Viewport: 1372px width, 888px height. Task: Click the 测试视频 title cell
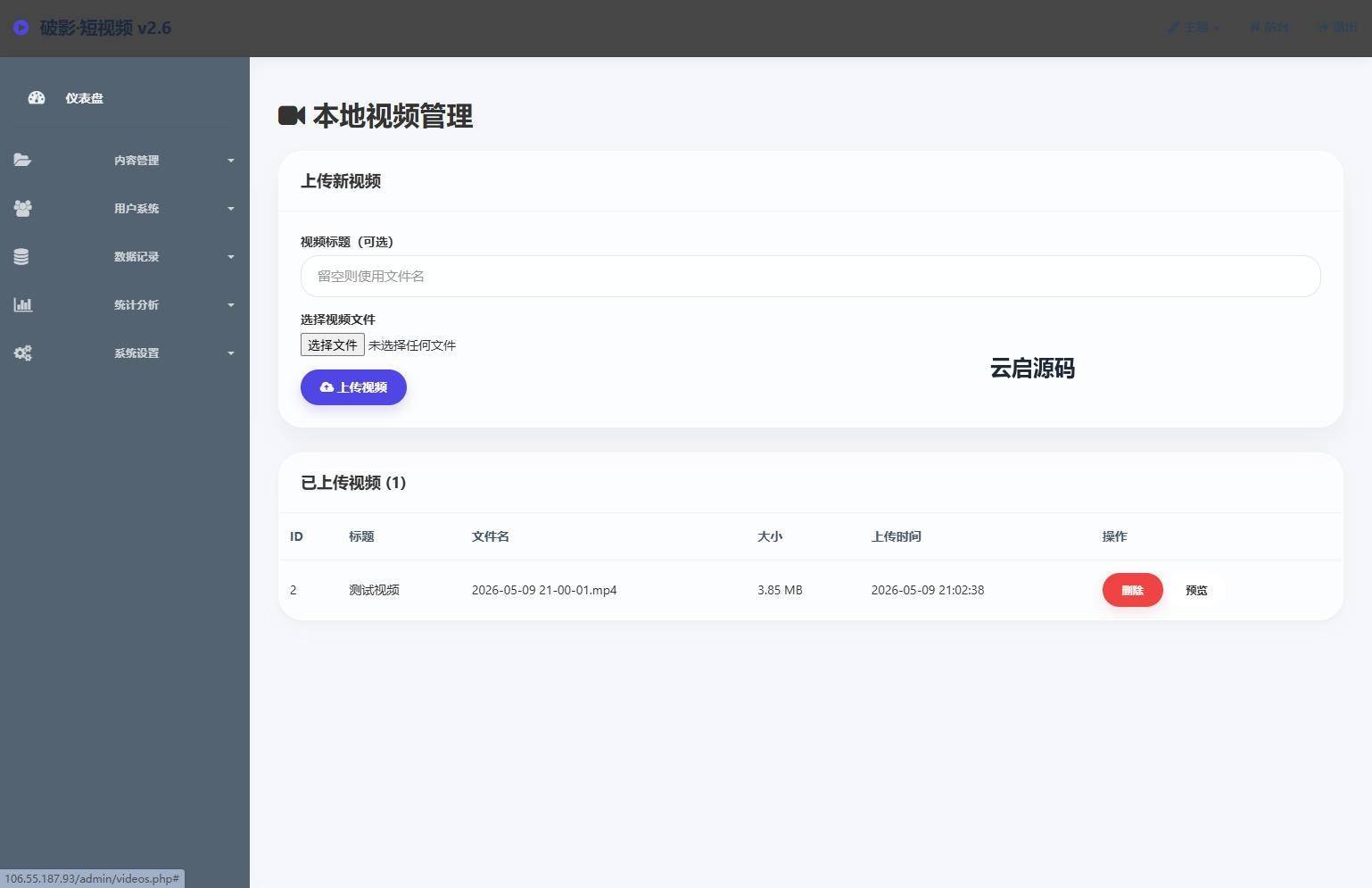click(374, 590)
